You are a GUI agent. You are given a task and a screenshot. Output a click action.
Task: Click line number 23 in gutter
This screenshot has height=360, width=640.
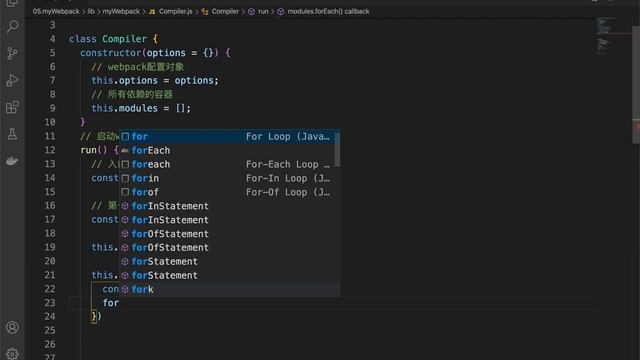coord(50,302)
